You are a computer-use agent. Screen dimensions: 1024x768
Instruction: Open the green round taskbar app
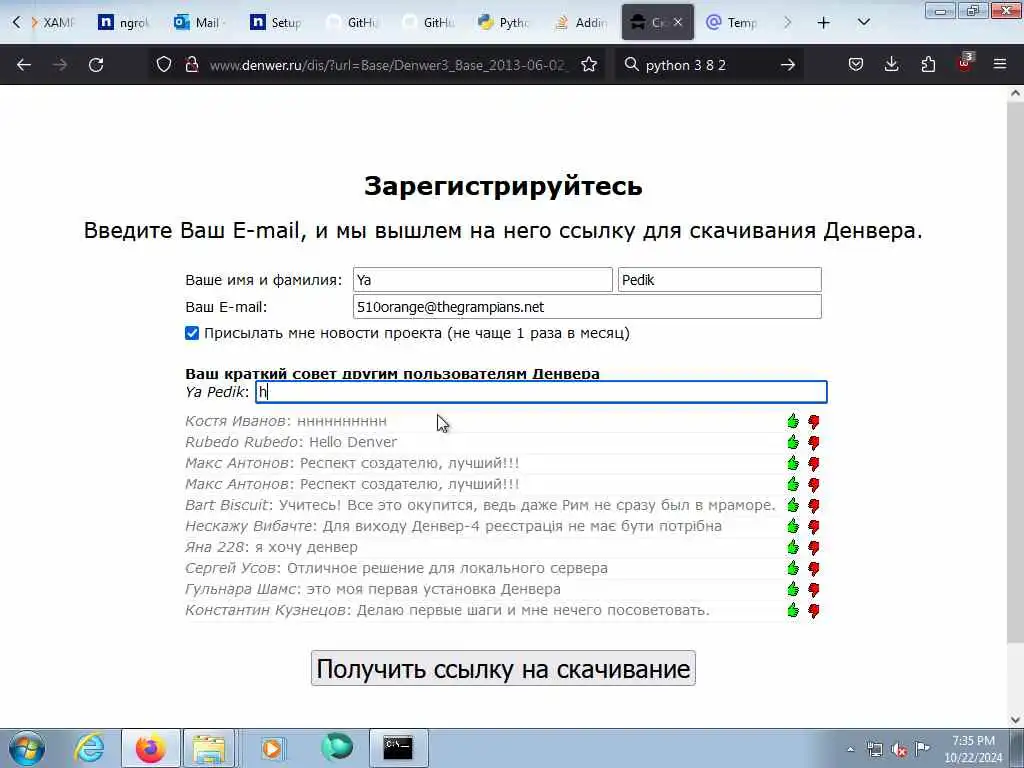point(337,748)
